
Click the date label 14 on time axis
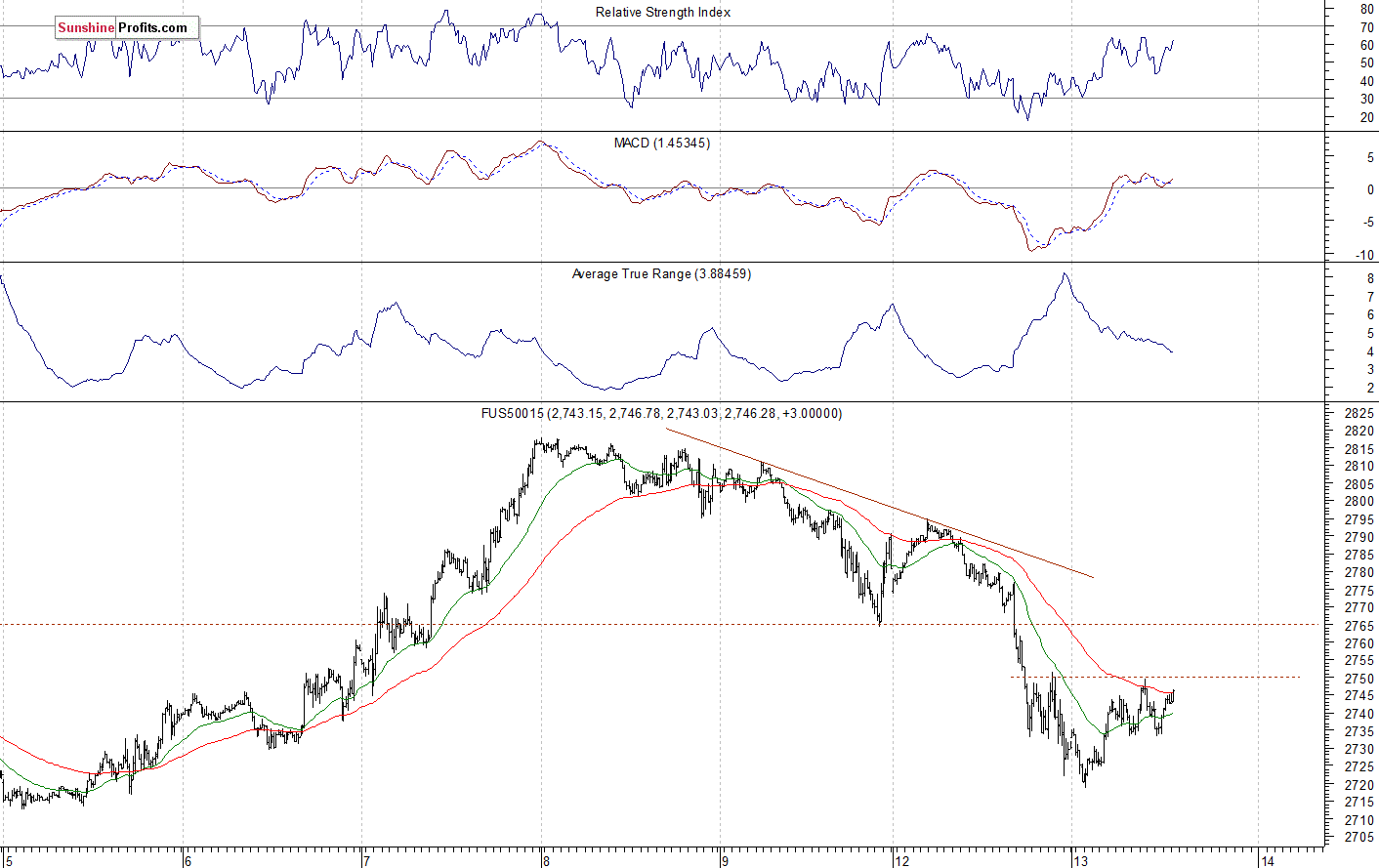tap(1267, 861)
